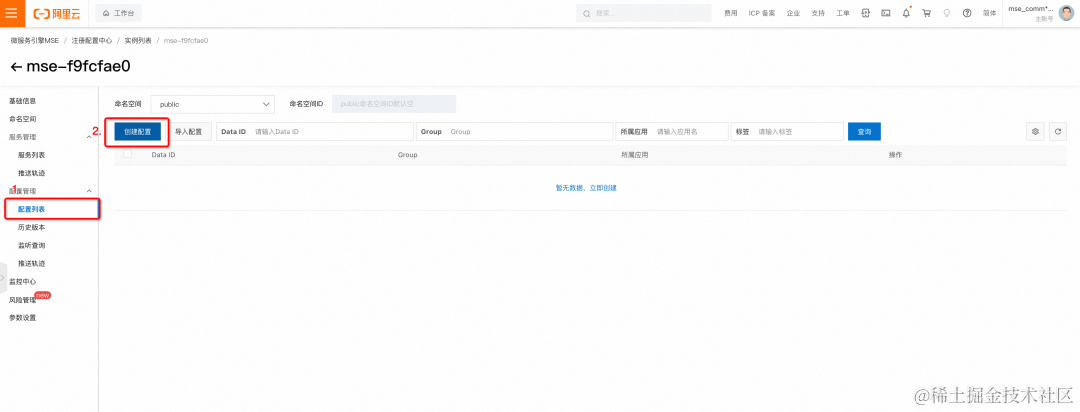Viewport: 1080px width, 412px height.
Task: Open 历史版本 in the sidebar
Action: tap(32, 227)
